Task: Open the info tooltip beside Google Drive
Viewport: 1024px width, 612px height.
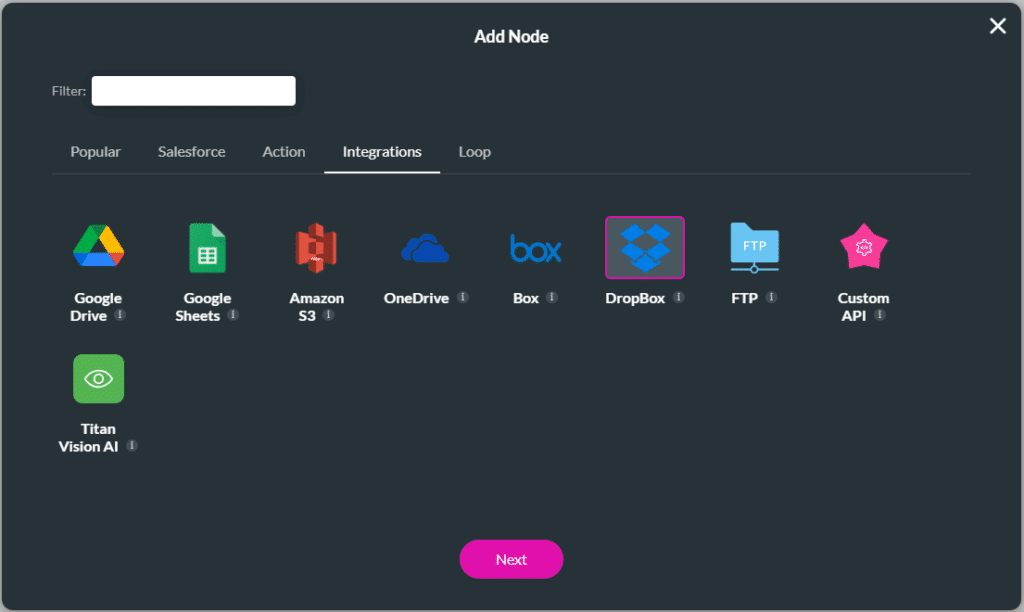Action: pyautogui.click(x=120, y=315)
